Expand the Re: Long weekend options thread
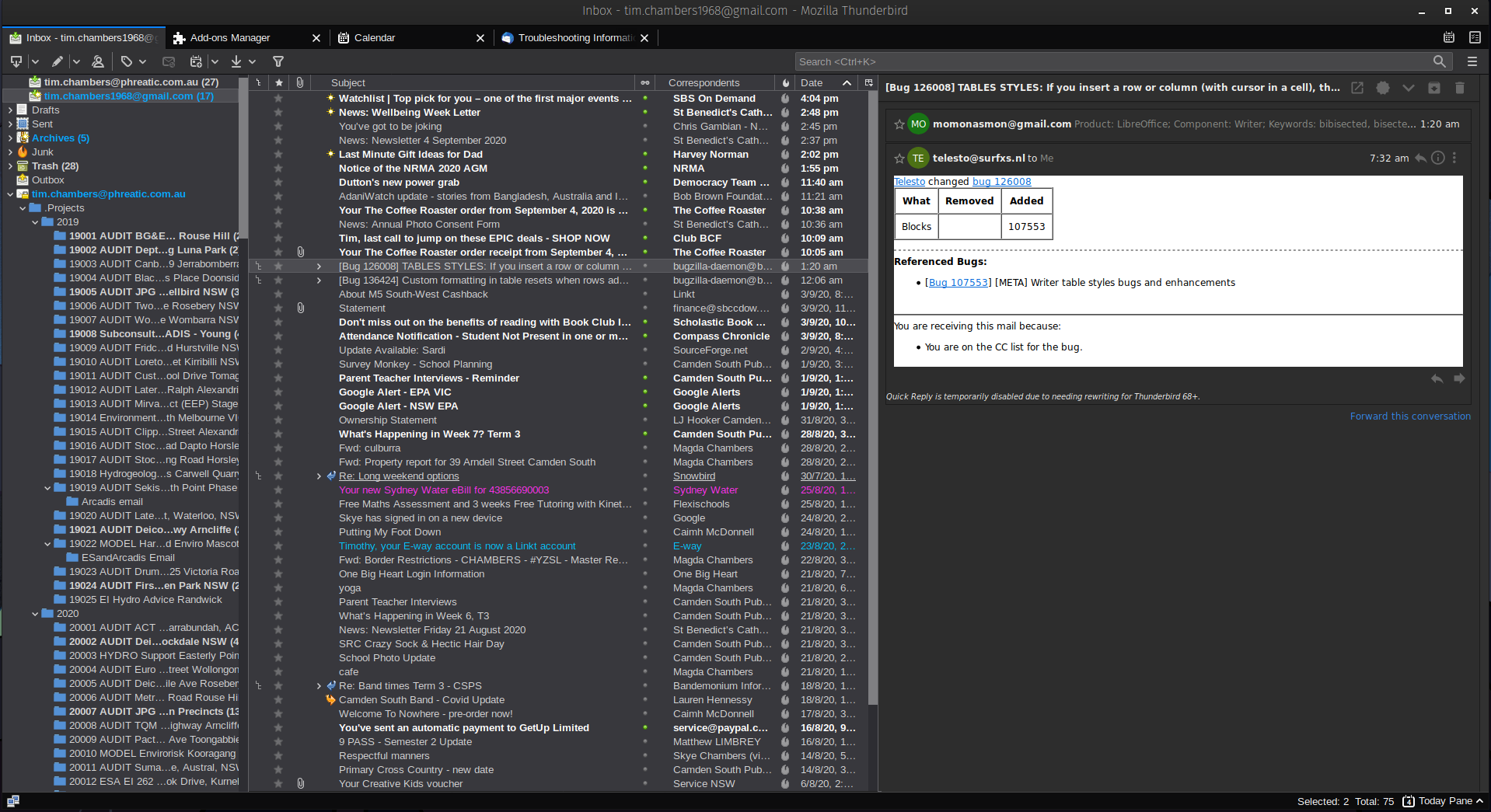 pos(318,476)
